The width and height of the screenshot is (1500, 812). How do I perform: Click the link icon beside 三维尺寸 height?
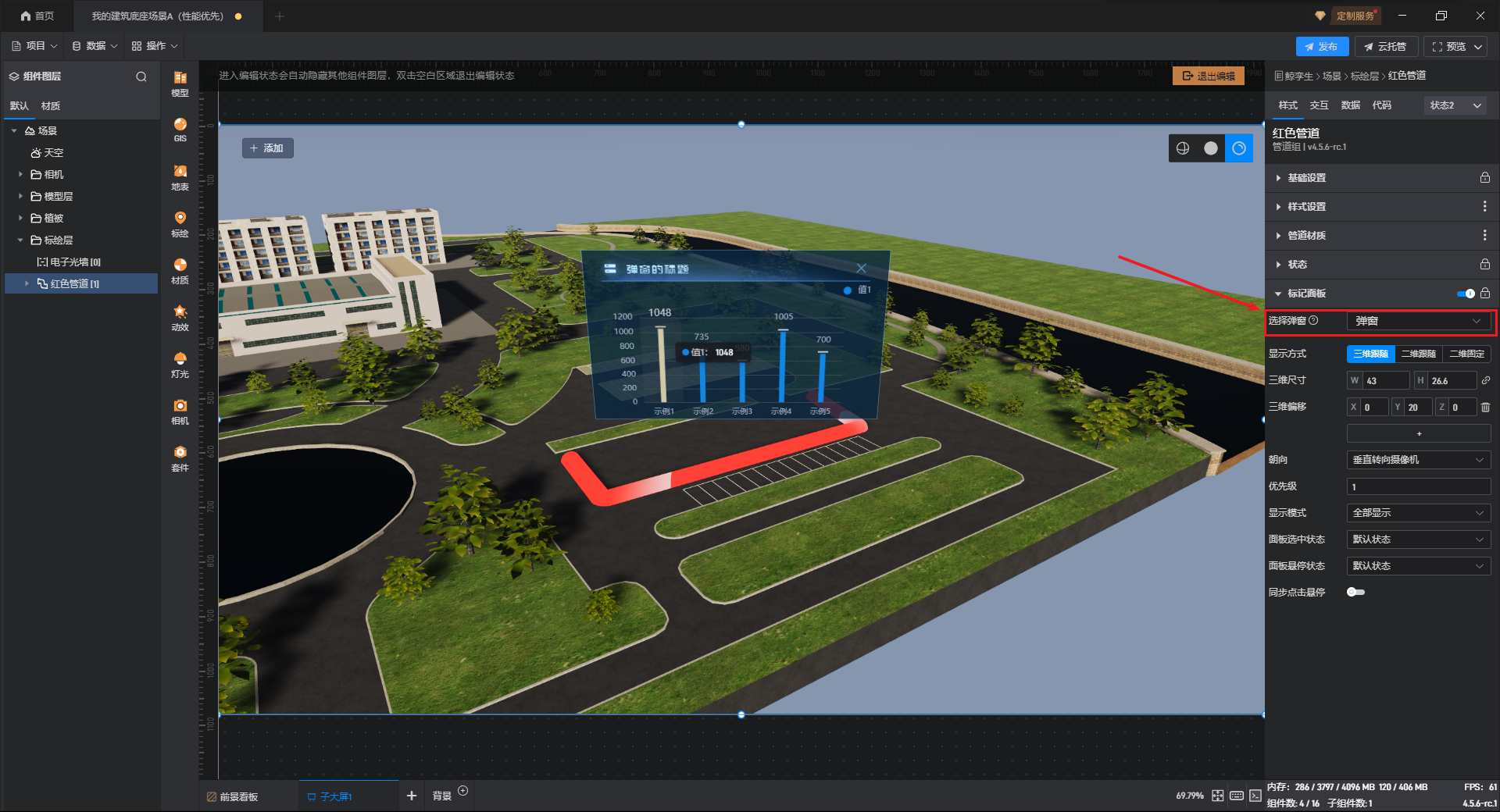coord(1485,380)
